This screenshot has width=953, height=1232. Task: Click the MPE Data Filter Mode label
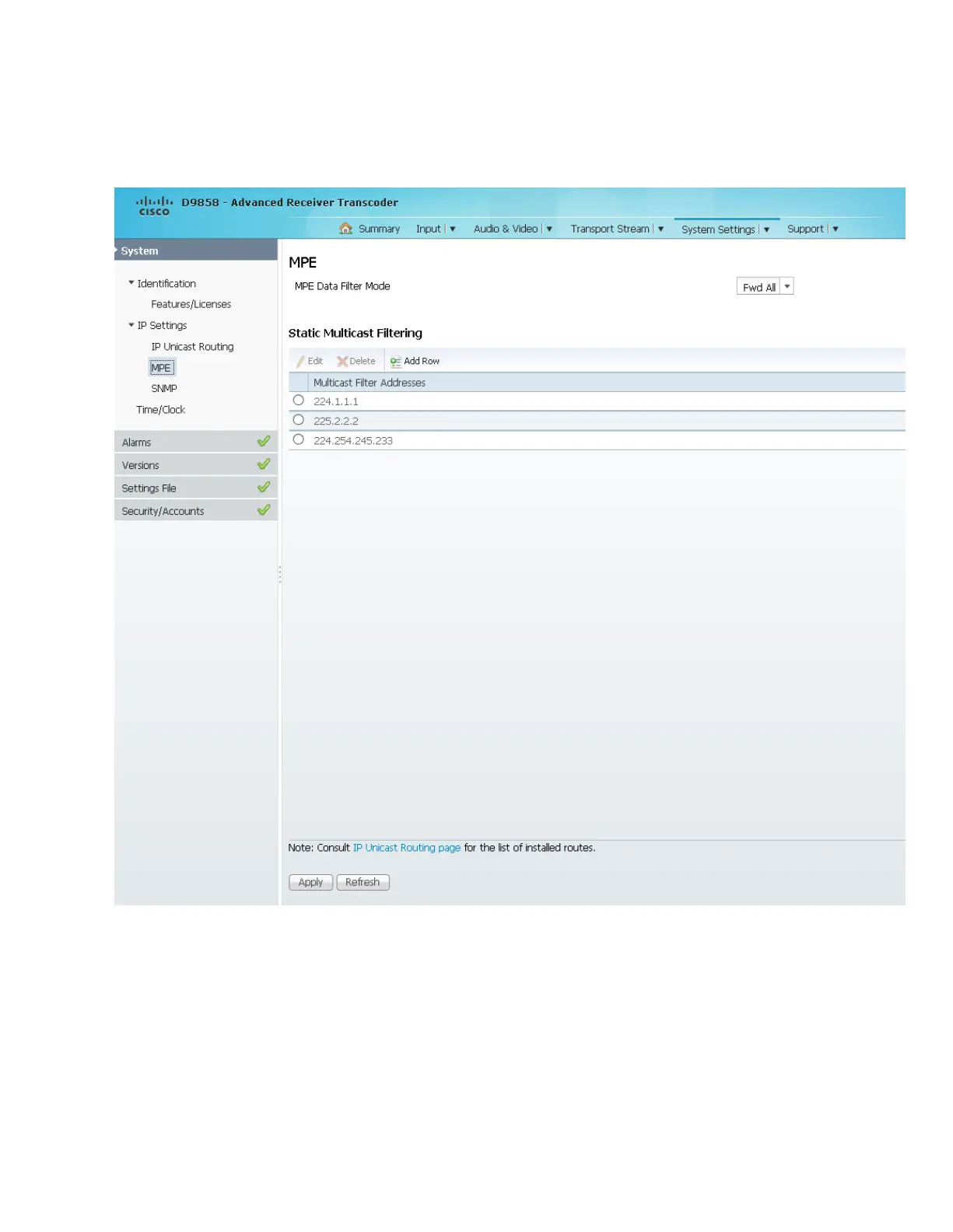[x=342, y=286]
